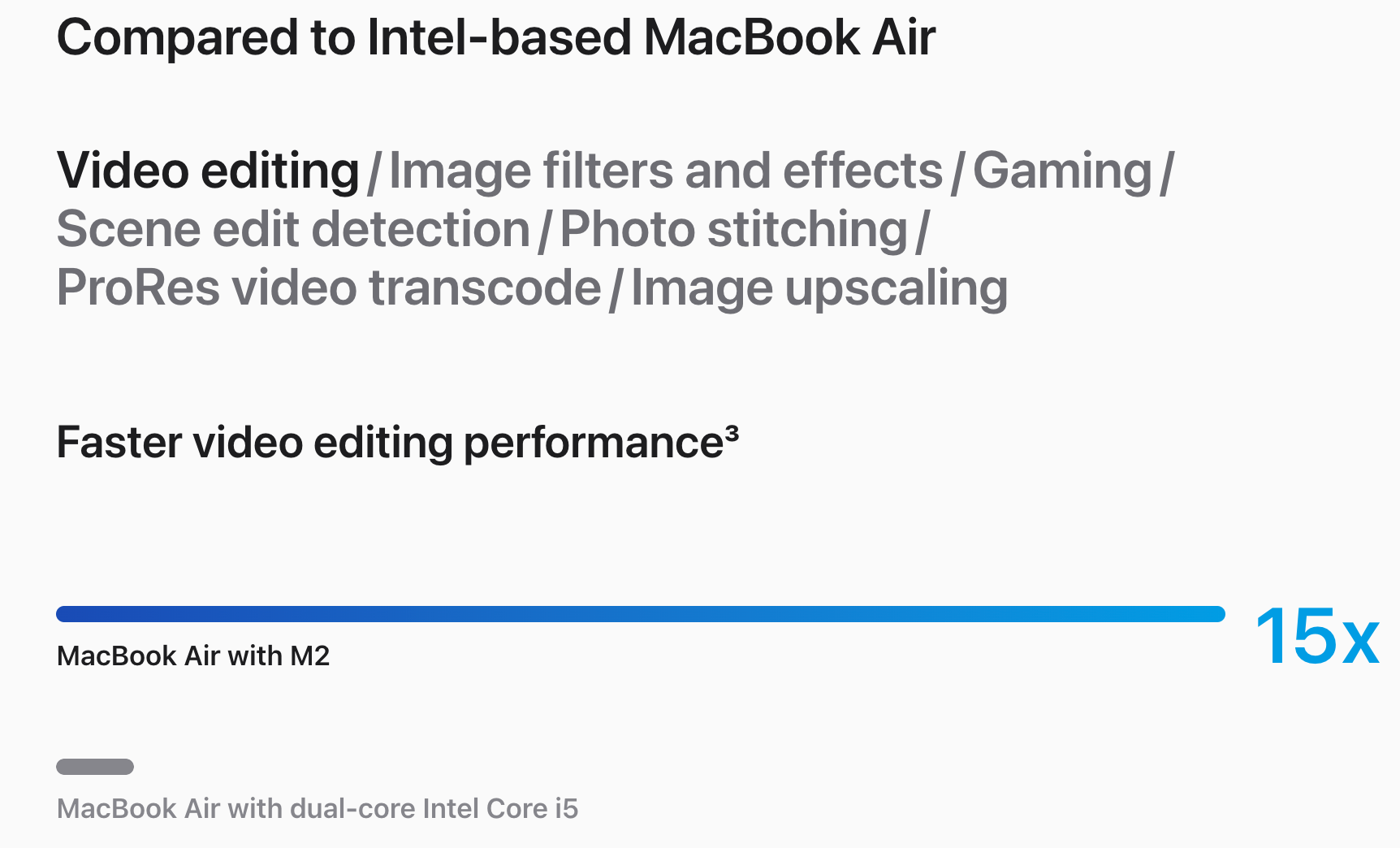The width and height of the screenshot is (1400, 848).
Task: Click the blue 15x figure
Action: [x=1316, y=637]
